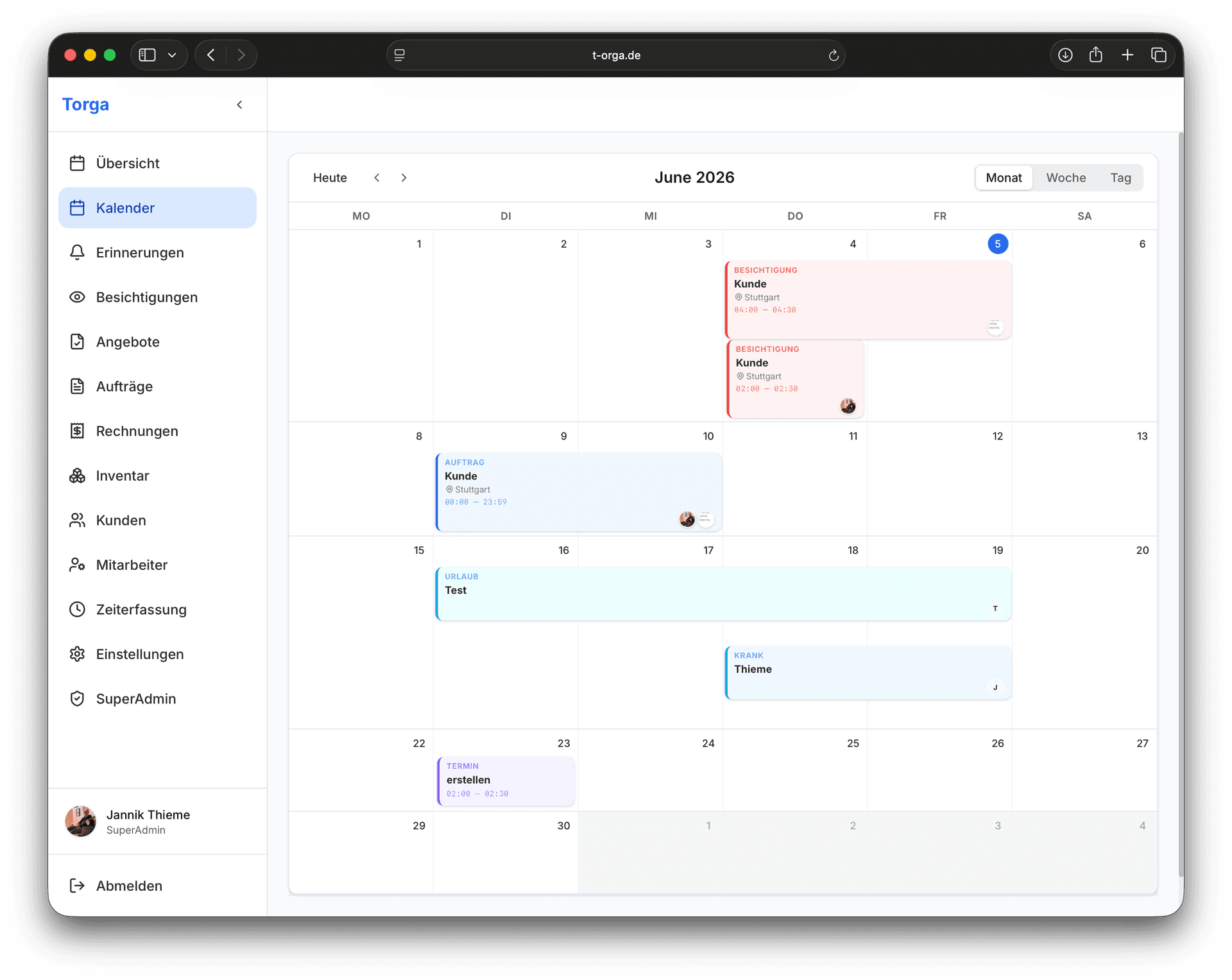1232x980 pixels.
Task: Click website settings icon in address bar
Action: (400, 55)
